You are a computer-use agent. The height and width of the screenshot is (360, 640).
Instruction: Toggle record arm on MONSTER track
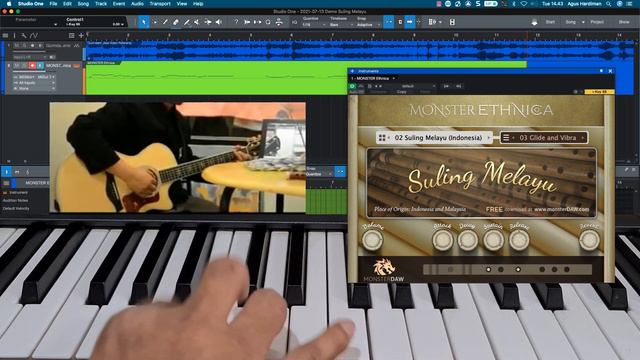(32, 66)
